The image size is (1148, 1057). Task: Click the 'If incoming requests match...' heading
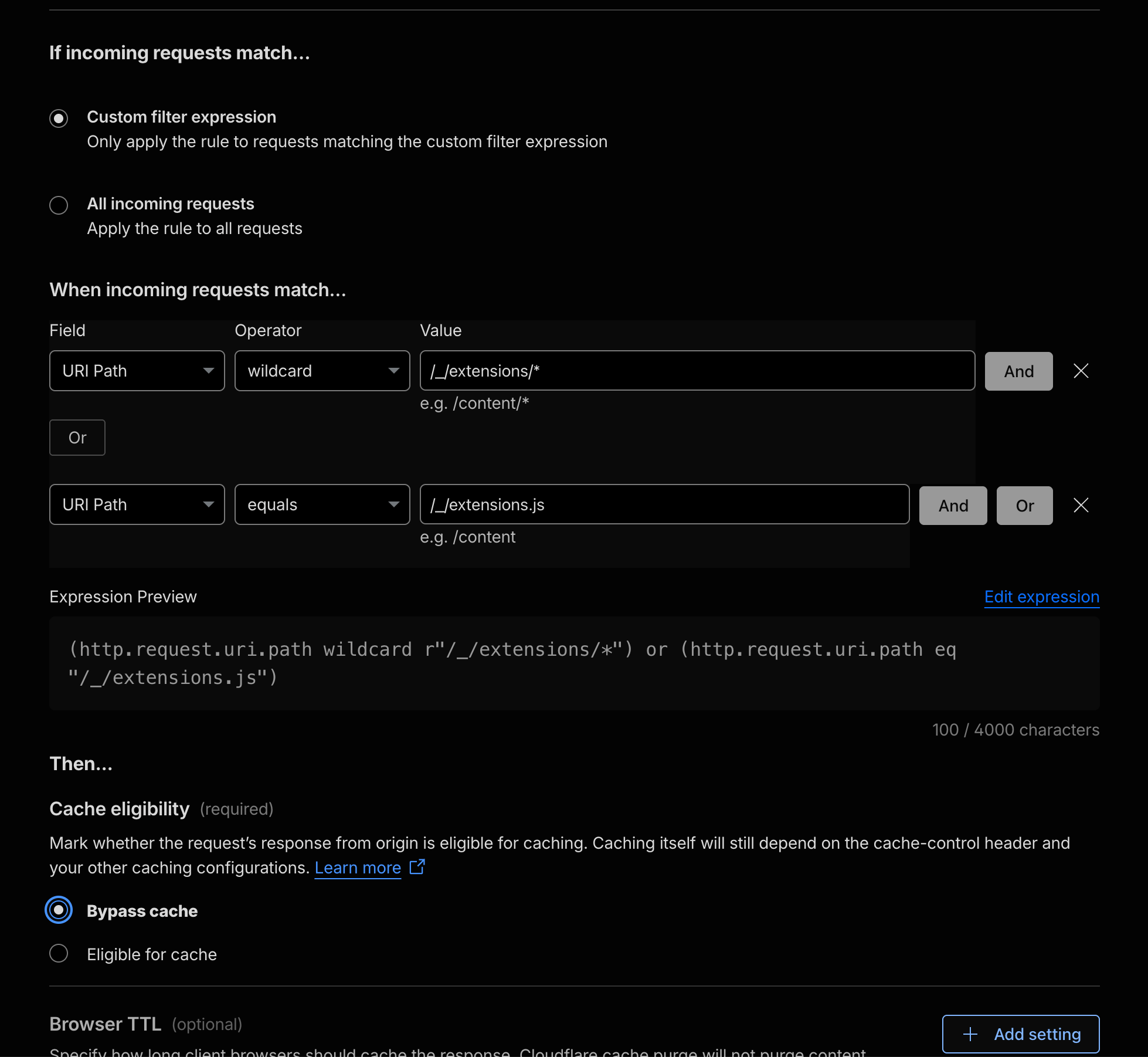tap(179, 53)
